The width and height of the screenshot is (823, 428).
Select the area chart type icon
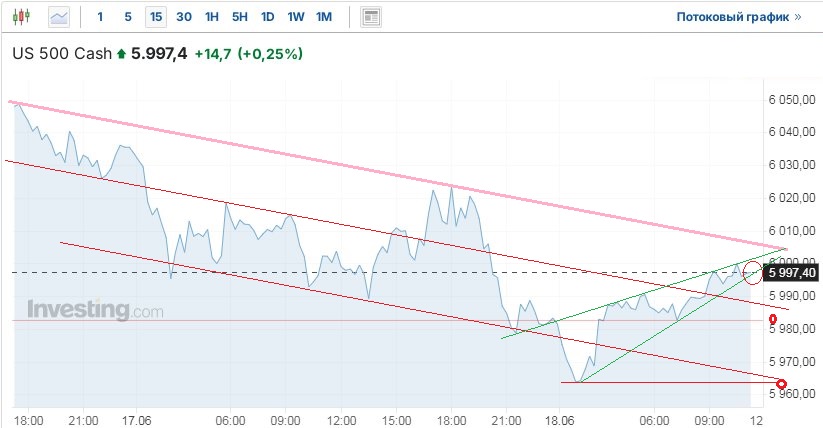pos(60,17)
